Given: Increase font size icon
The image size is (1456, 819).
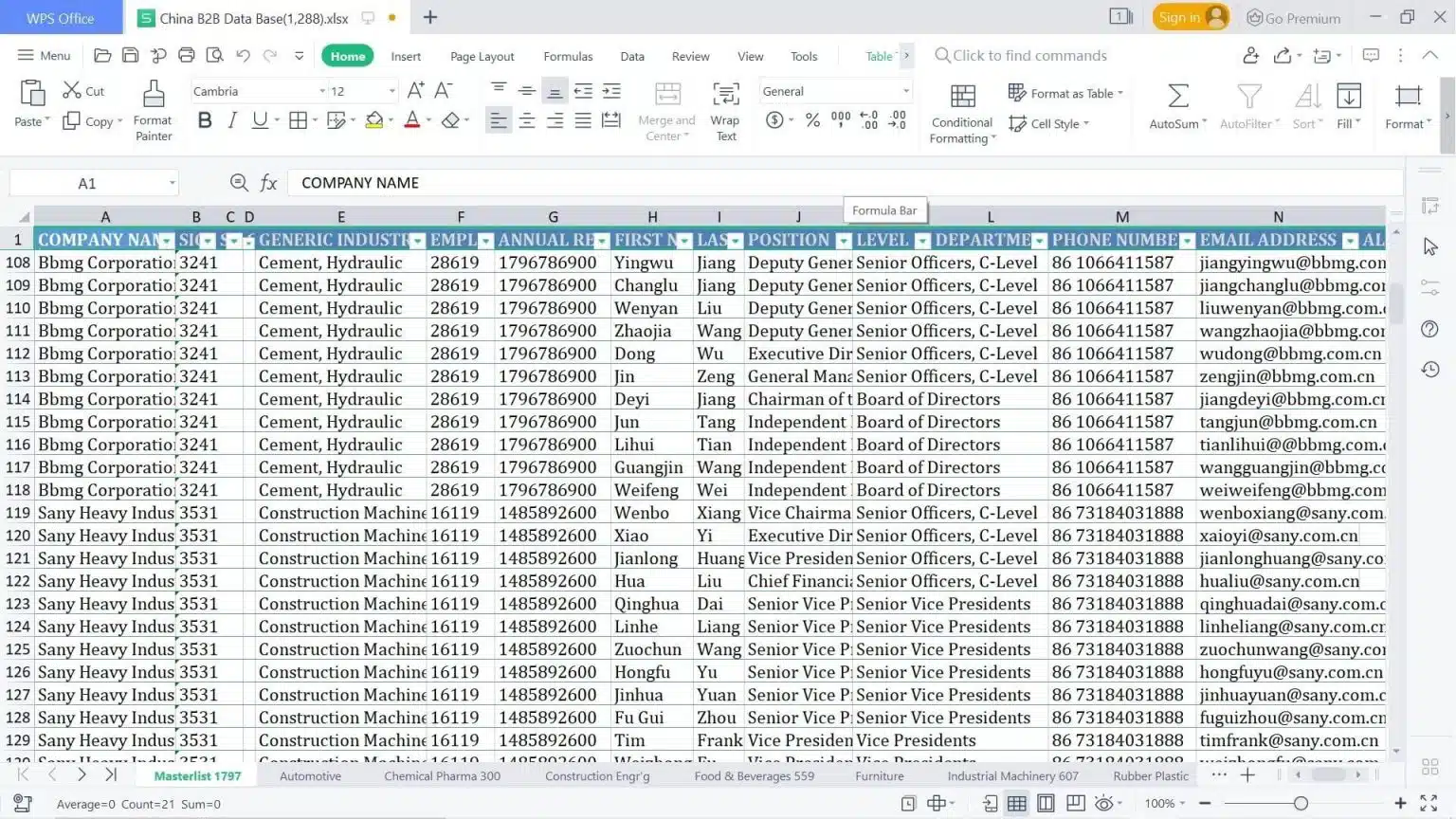Looking at the screenshot, I should point(415,91).
